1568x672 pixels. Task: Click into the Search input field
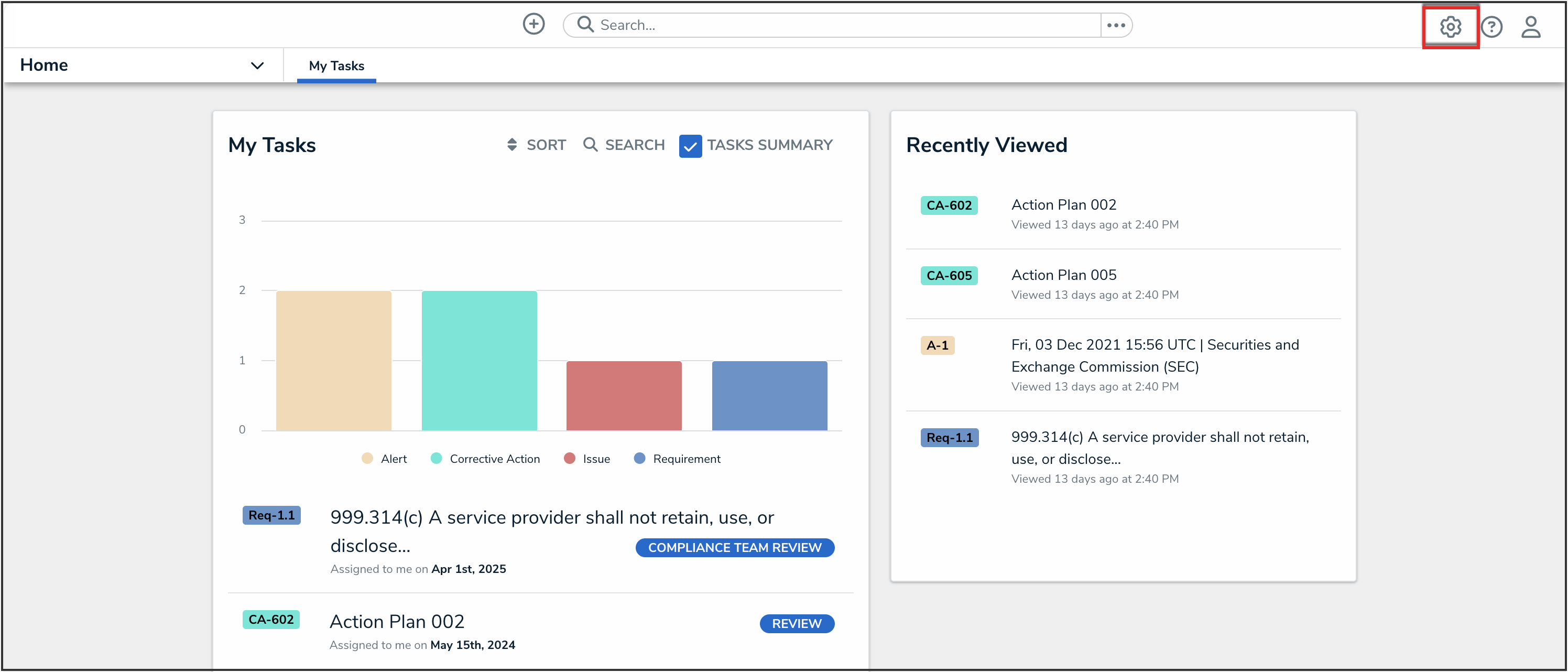pos(846,25)
